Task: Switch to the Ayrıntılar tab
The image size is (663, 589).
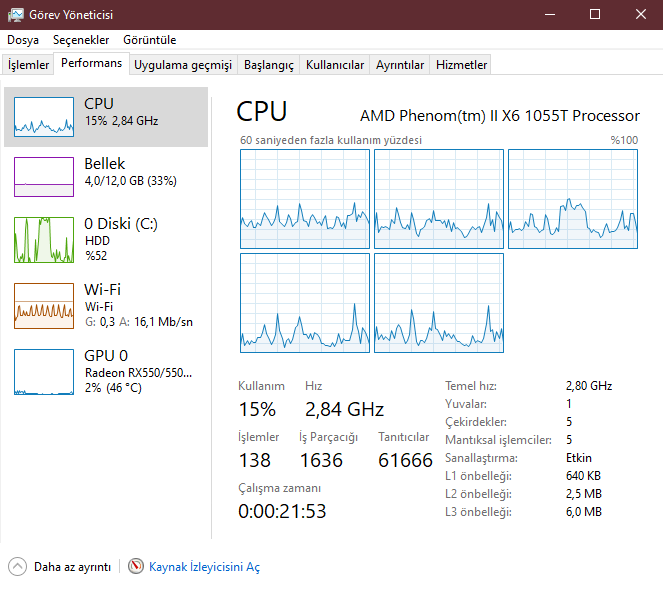Action: coord(400,65)
